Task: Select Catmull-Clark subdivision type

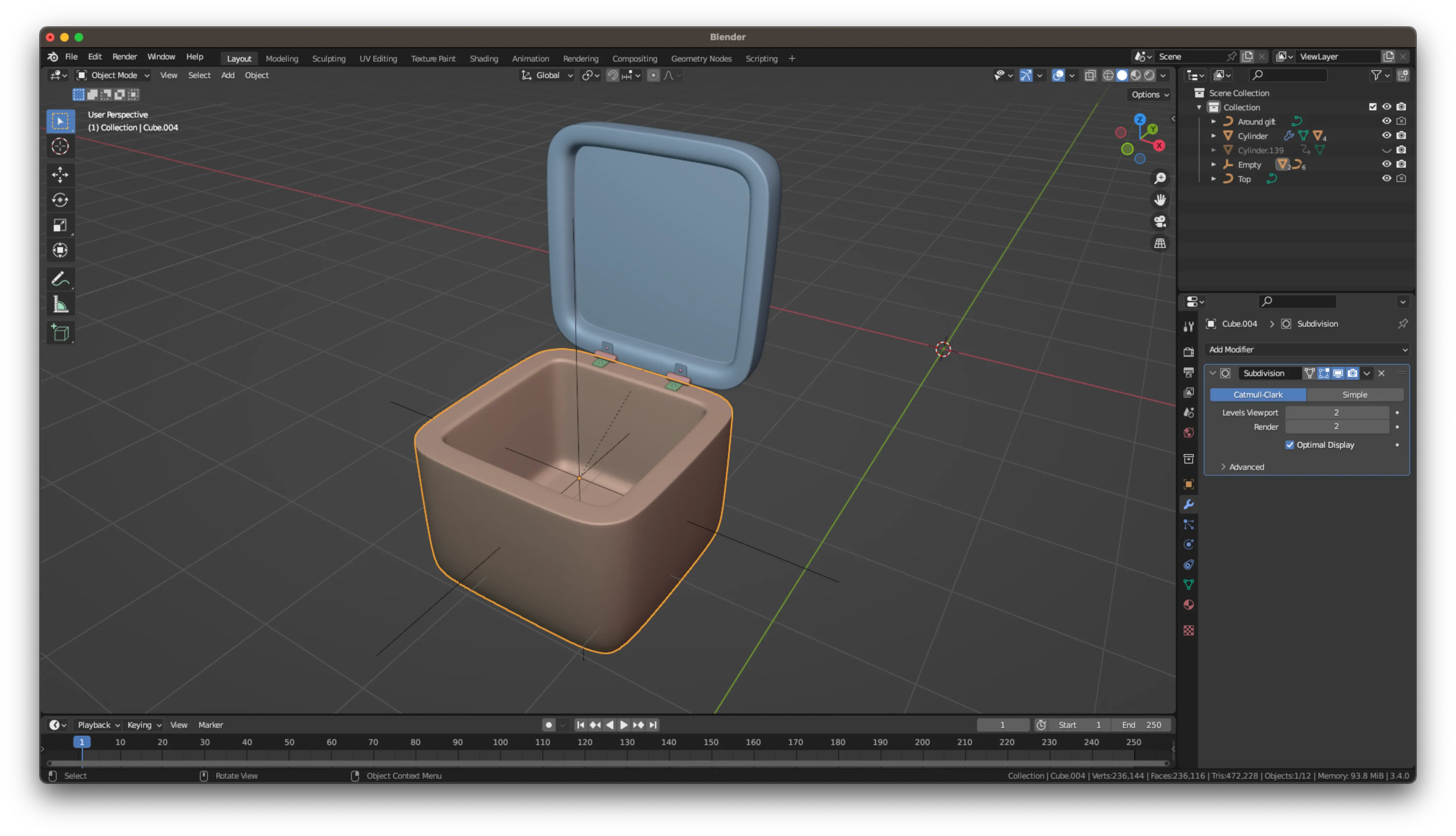Action: pos(1258,395)
